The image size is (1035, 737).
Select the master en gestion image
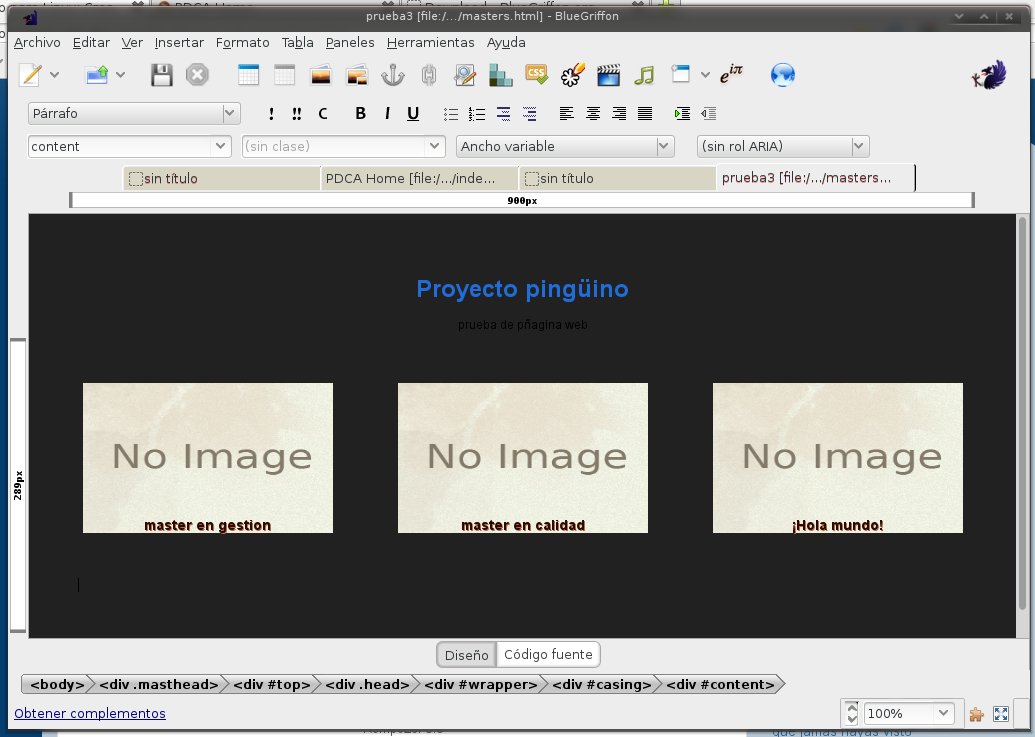coord(208,458)
